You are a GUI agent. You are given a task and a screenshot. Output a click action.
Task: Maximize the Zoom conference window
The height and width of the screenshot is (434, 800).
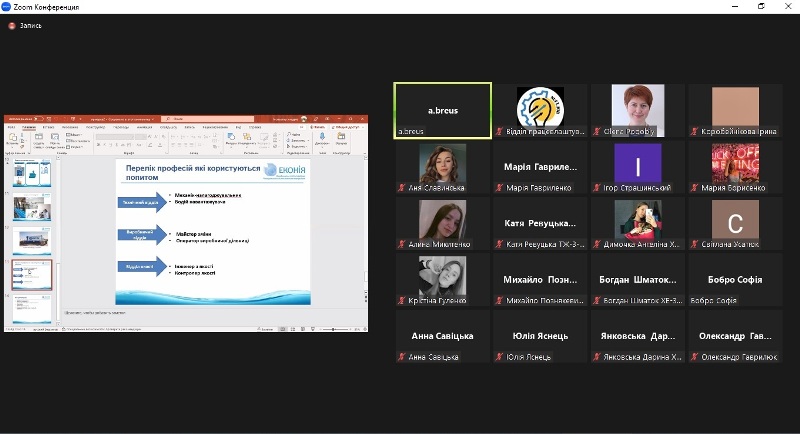760,7
